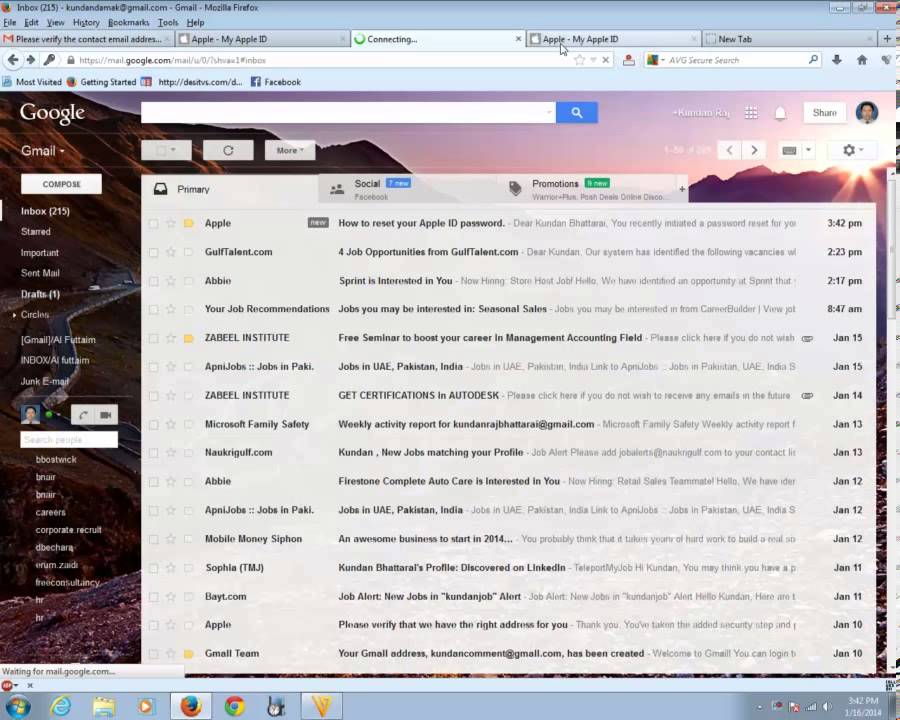This screenshot has width=900, height=720.
Task: Go to older emails with next arrow
Action: (x=754, y=150)
